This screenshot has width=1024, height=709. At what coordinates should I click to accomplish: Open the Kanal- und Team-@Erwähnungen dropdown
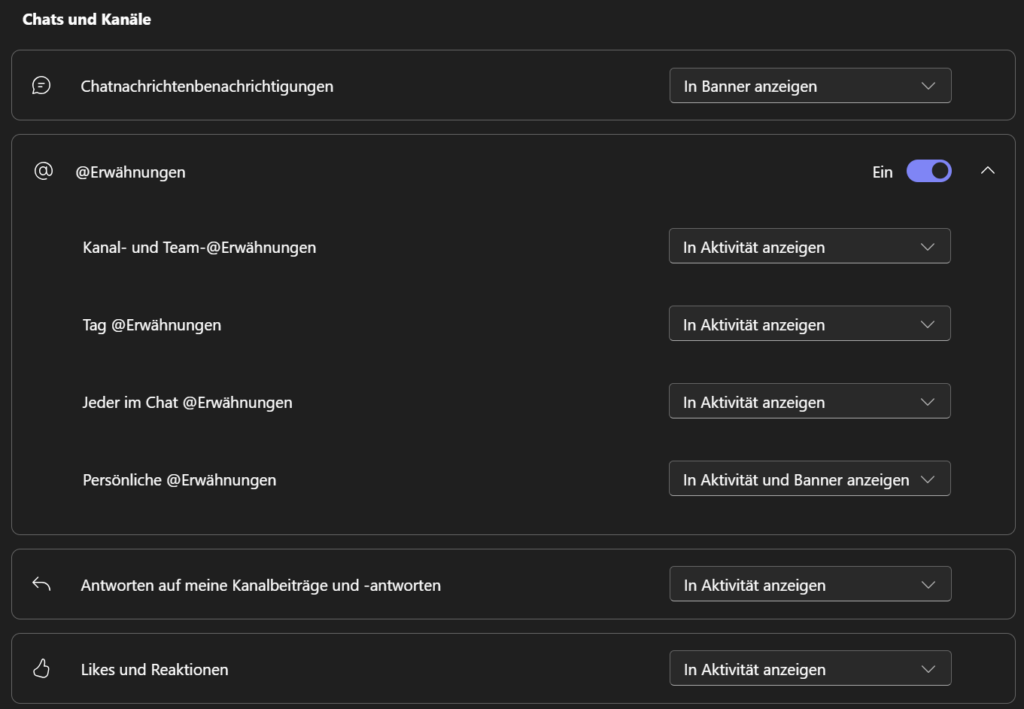pos(810,246)
